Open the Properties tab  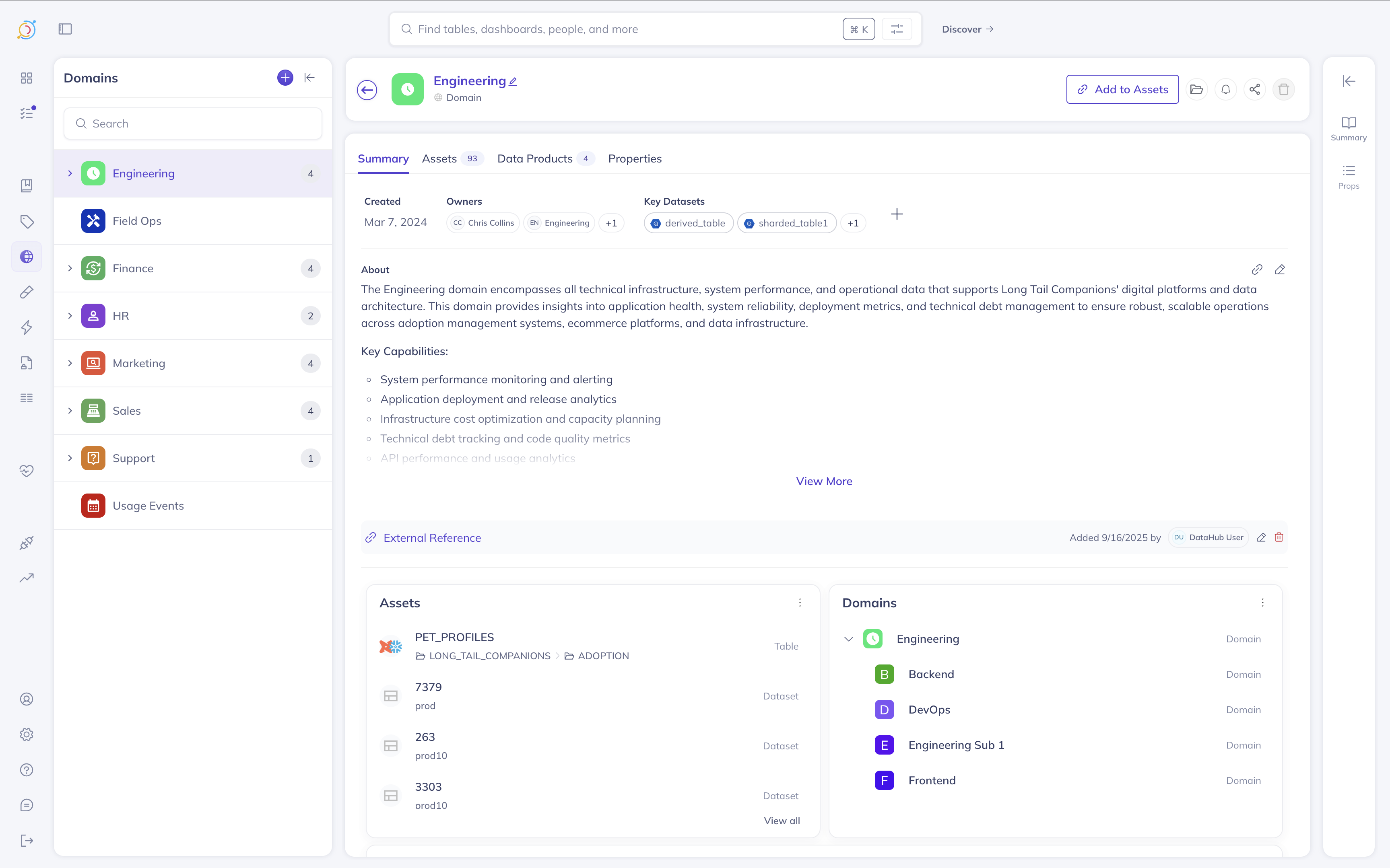pos(635,158)
